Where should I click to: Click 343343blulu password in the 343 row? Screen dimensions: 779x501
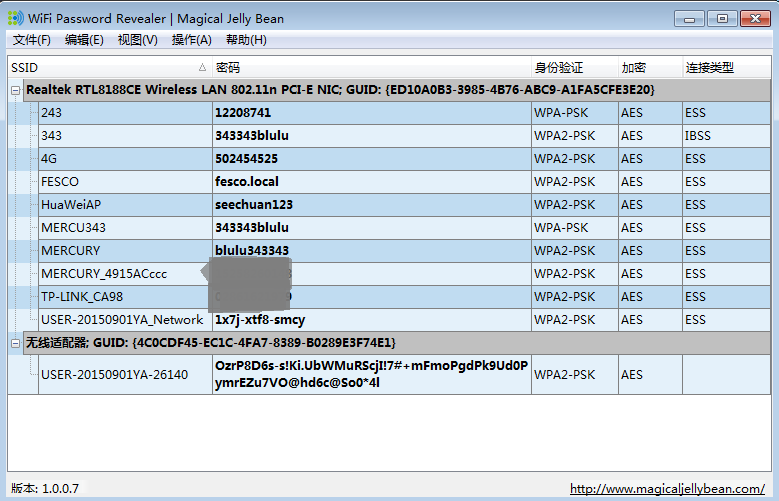(252, 136)
